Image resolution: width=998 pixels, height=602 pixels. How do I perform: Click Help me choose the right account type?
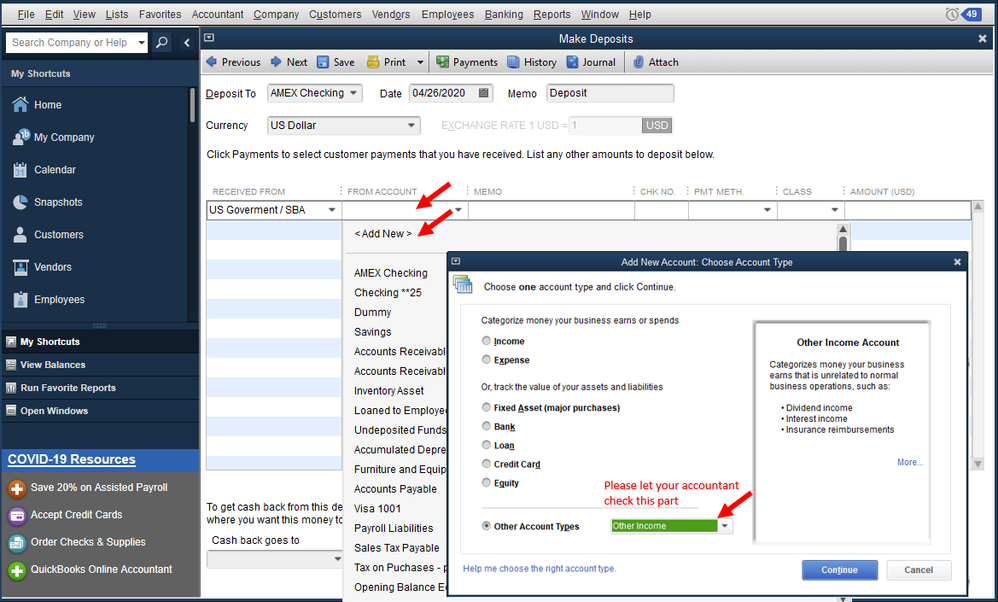click(539, 569)
